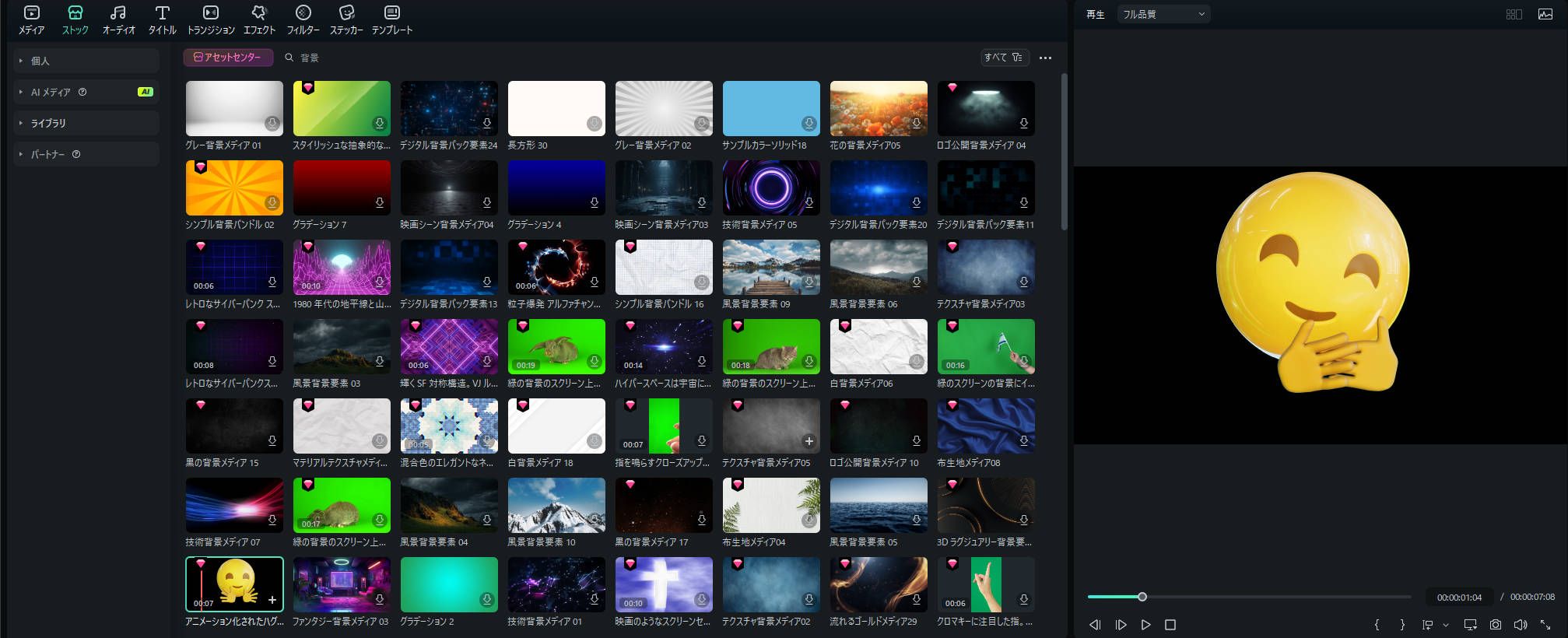
Task: Open the トランジション tab
Action: click(211, 19)
